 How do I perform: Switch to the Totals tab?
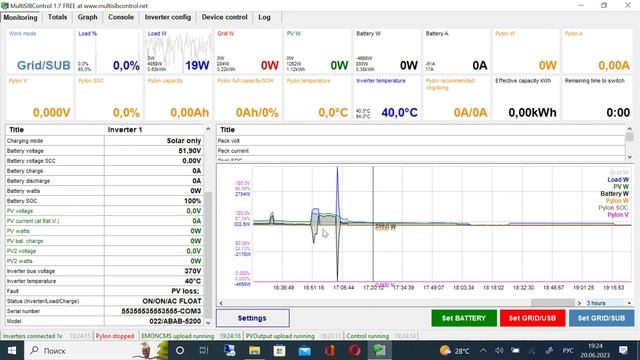[58, 17]
